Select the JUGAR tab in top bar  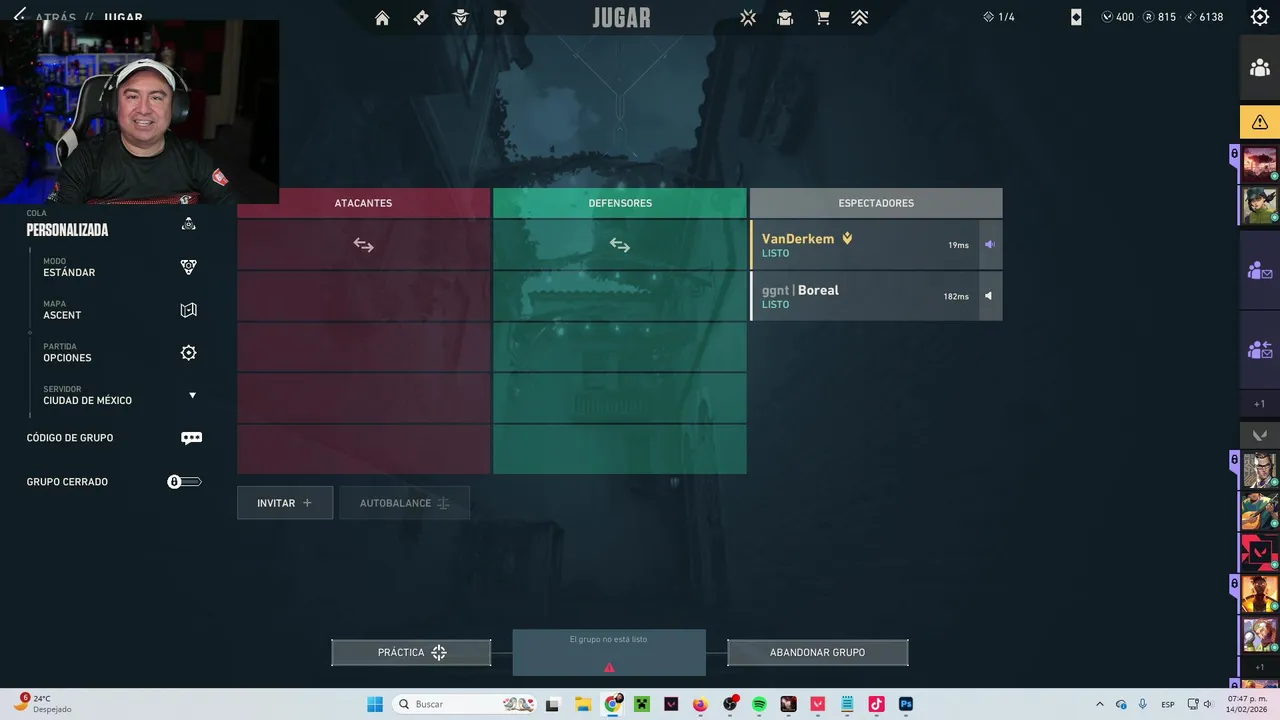(621, 18)
